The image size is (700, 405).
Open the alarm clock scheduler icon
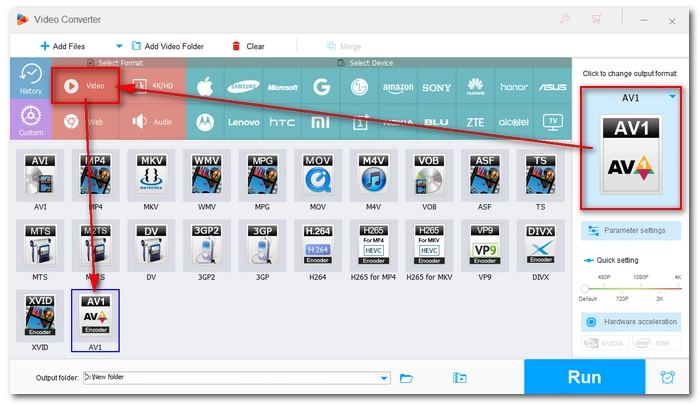tap(667, 378)
